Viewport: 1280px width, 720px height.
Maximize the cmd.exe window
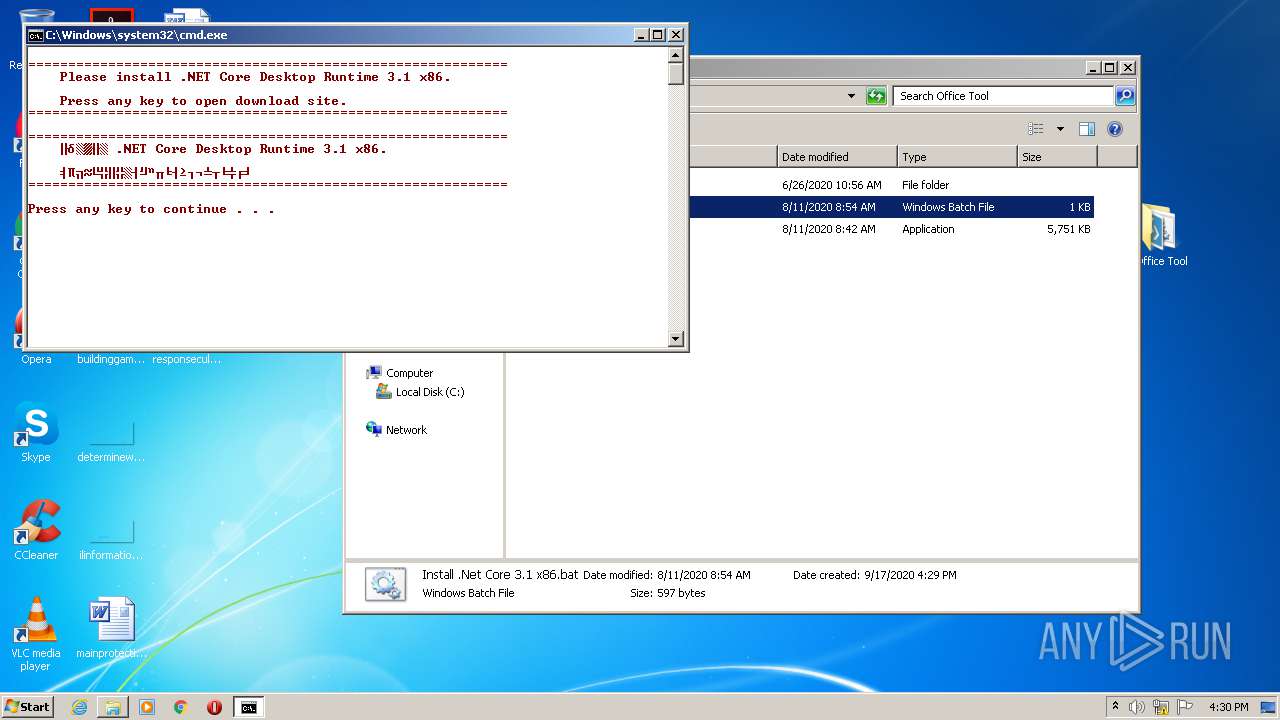pos(657,35)
